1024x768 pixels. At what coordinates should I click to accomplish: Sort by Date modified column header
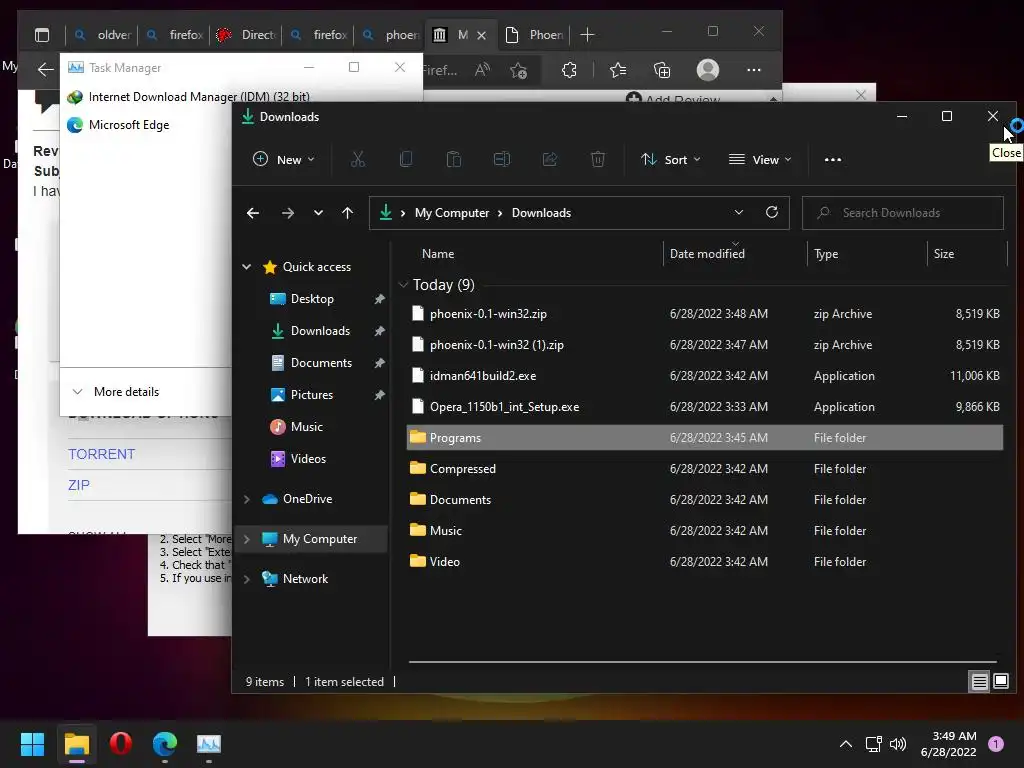(707, 254)
